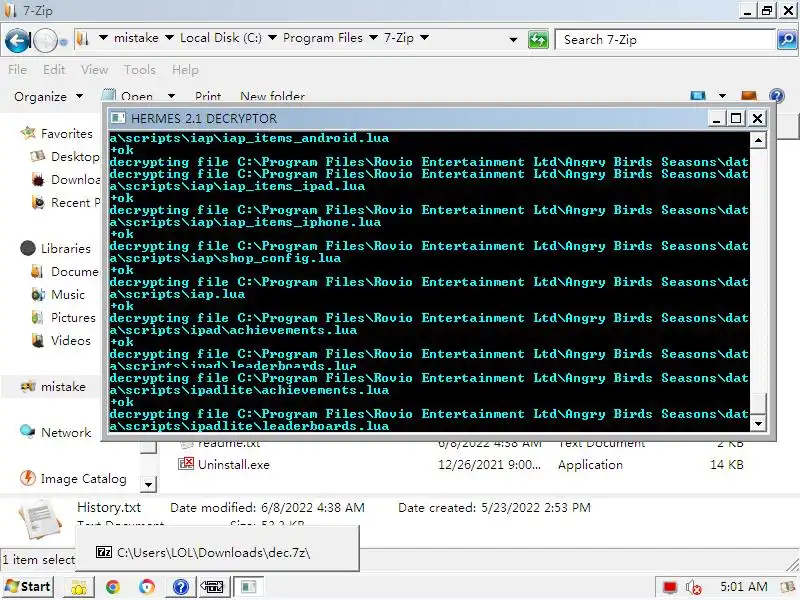
Task: Click the keyboard taskbar icon
Action: click(212, 587)
